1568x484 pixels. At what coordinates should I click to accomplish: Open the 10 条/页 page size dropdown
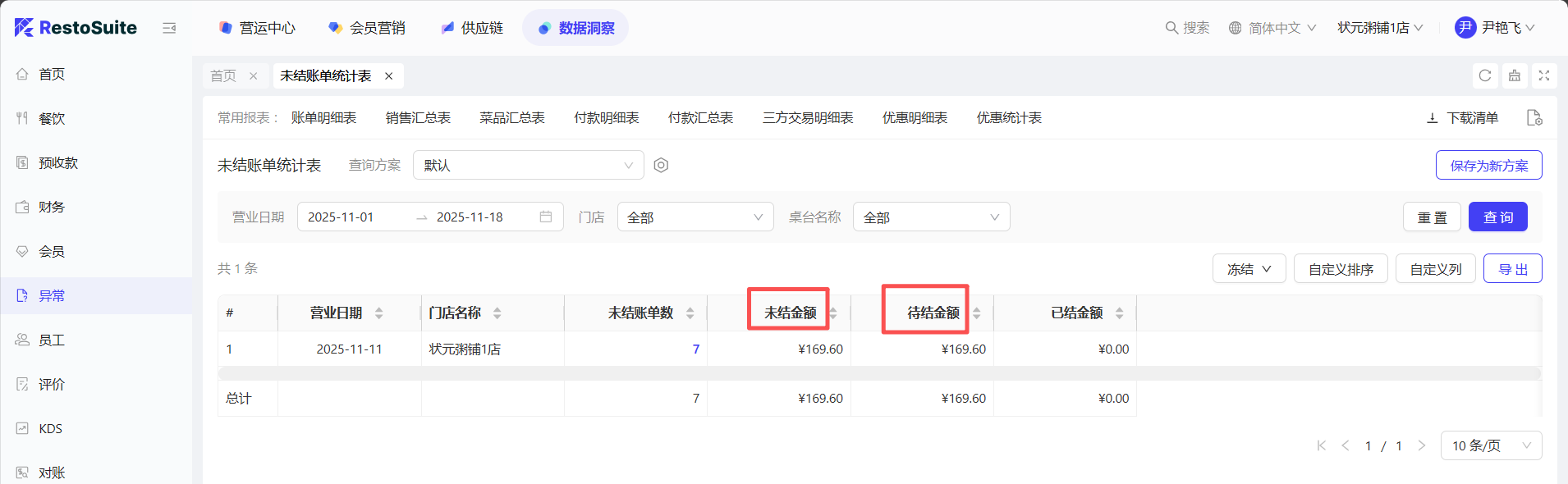1490,445
